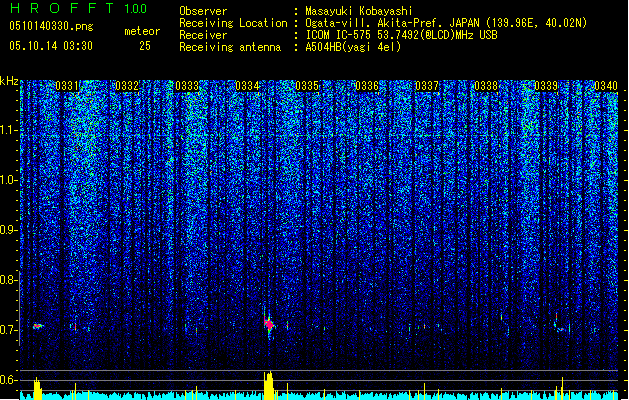This screenshot has width=629, height=400.
Task: Click the 0332 time marker
Action: point(127,86)
